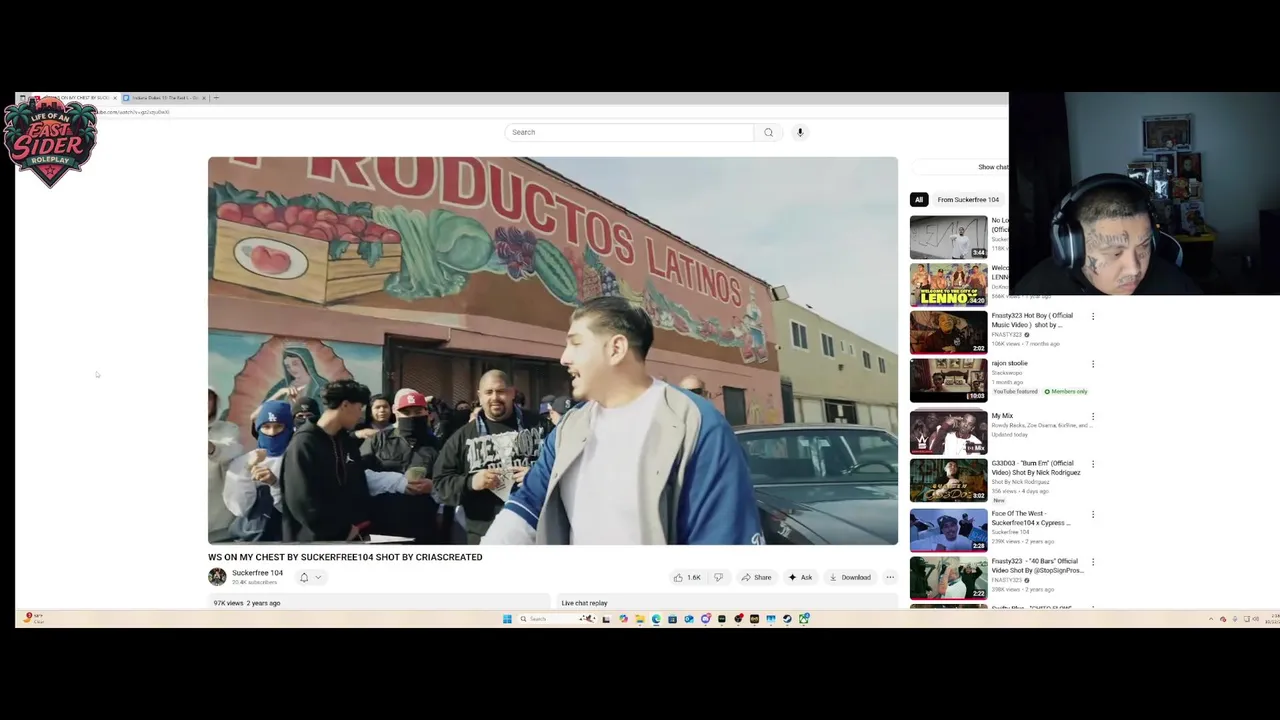Image resolution: width=1280 pixels, height=720 pixels.
Task: Activate voice search microphone icon
Action: [x=800, y=132]
